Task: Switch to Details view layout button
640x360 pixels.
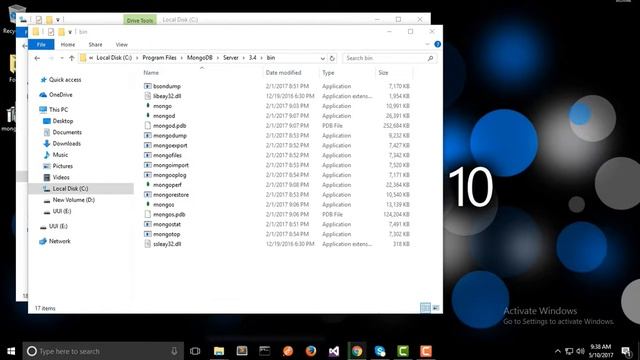Action: click(x=425, y=308)
